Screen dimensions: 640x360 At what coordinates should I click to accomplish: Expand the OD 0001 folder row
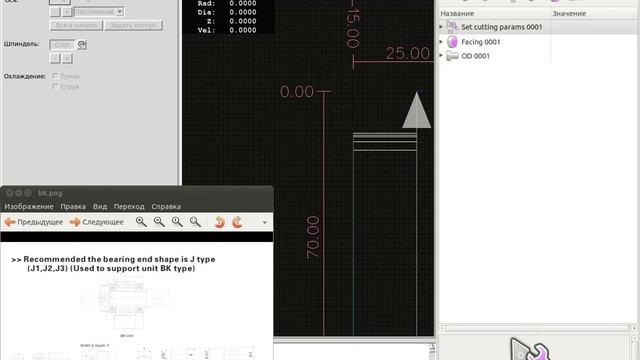point(441,56)
